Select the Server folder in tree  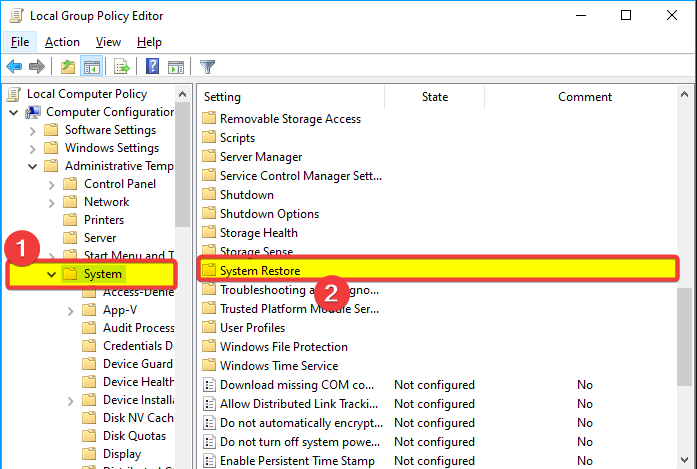pos(100,238)
